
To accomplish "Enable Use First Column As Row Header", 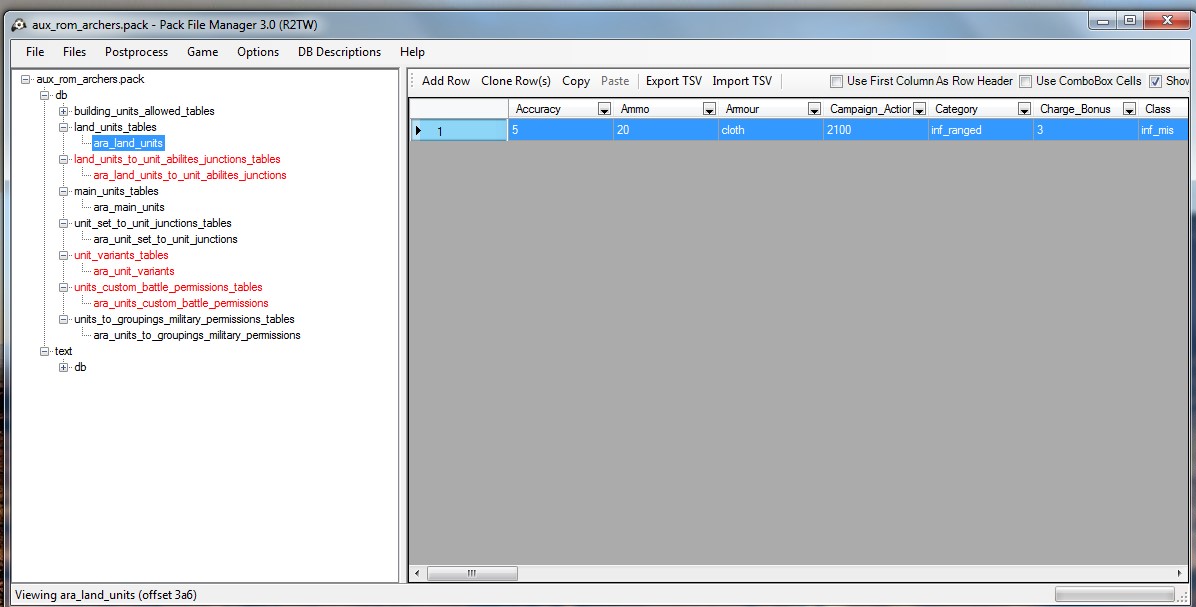I will pos(836,81).
